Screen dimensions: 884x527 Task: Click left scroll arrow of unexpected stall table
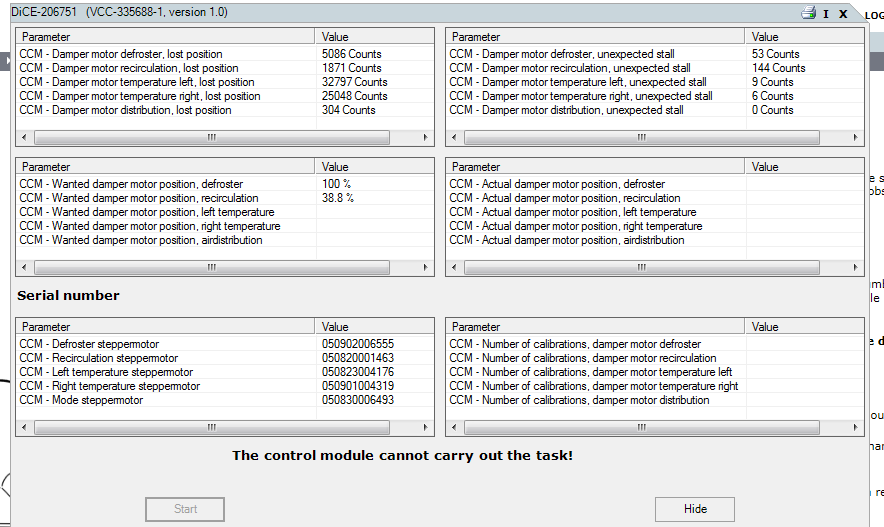pos(454,138)
